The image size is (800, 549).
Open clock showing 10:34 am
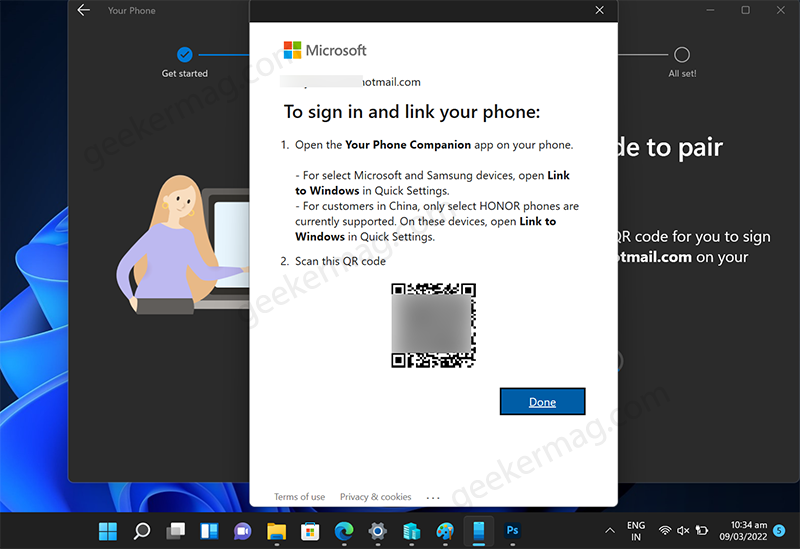point(743,531)
